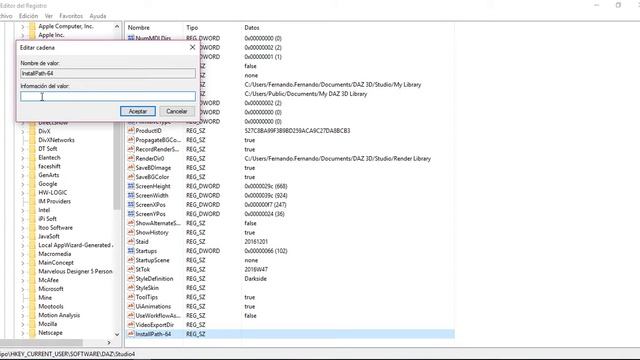The height and width of the screenshot is (360, 640).
Task: Click the Intel folder icon in tree
Action: (33, 210)
